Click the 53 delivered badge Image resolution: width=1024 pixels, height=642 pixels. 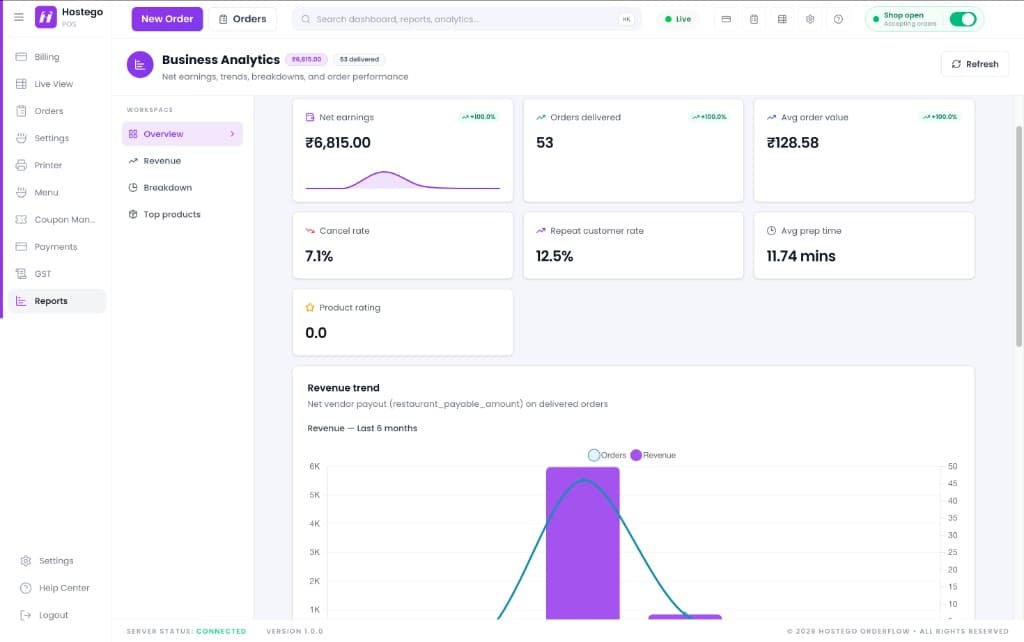click(359, 59)
